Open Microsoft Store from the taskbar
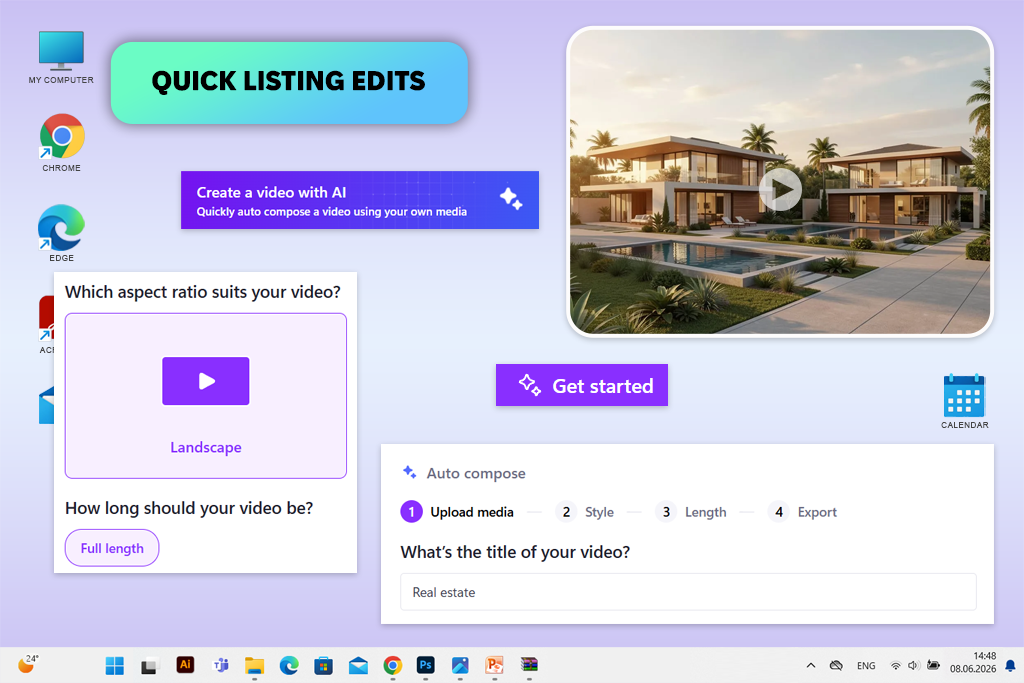1024x683 pixels. 323,665
